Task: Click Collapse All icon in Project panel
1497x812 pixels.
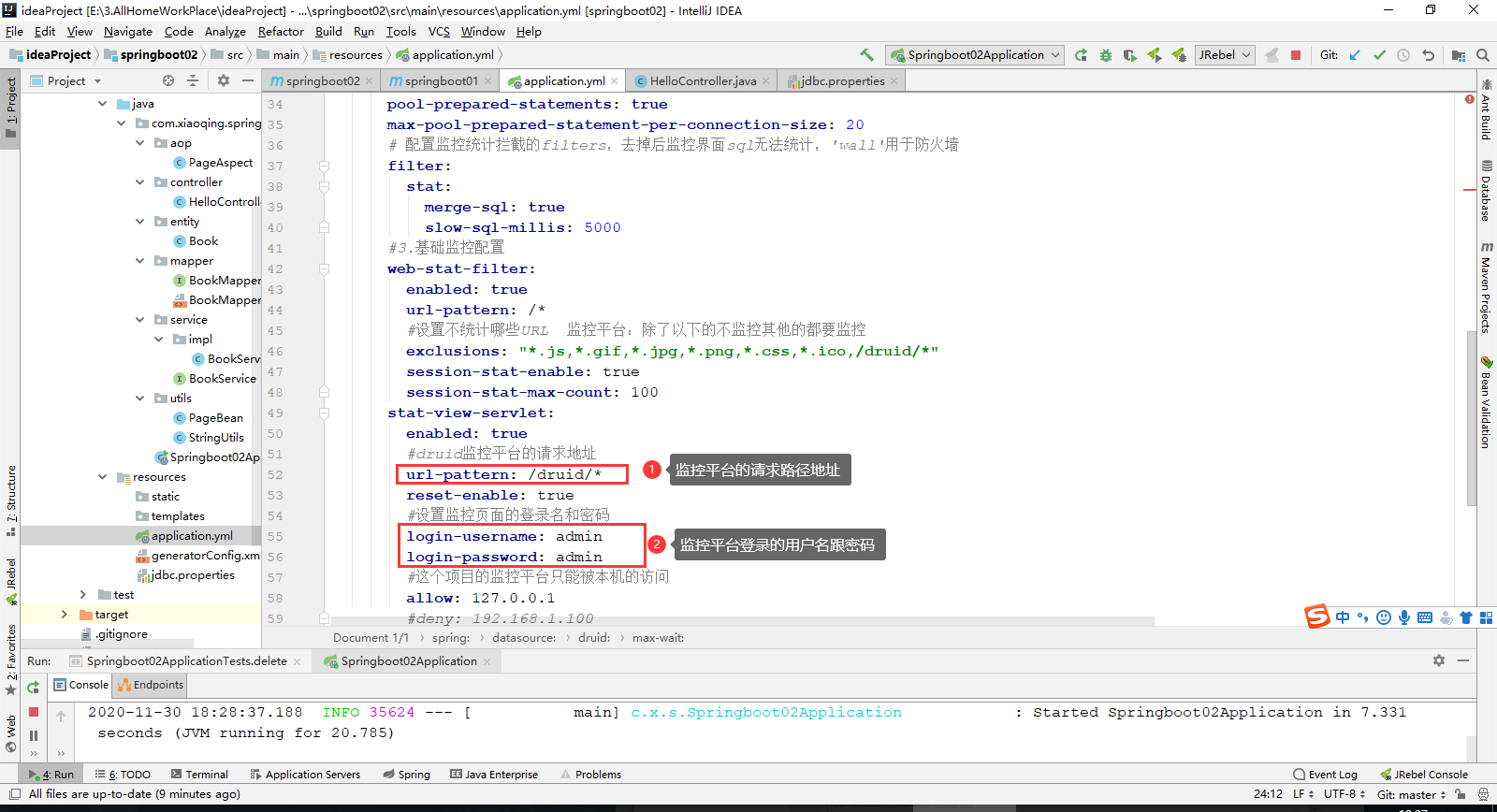Action: (x=193, y=80)
